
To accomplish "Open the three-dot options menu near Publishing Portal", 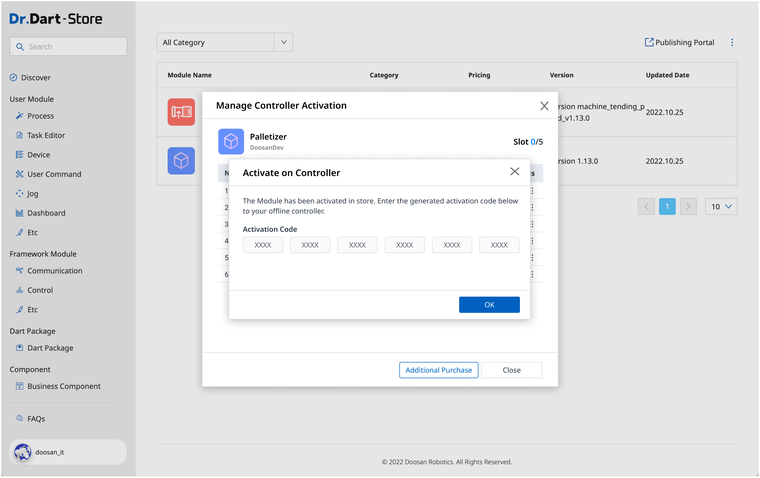I will tap(732, 43).
